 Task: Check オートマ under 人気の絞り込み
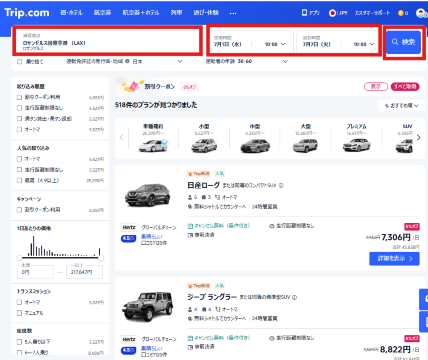pos(20,159)
